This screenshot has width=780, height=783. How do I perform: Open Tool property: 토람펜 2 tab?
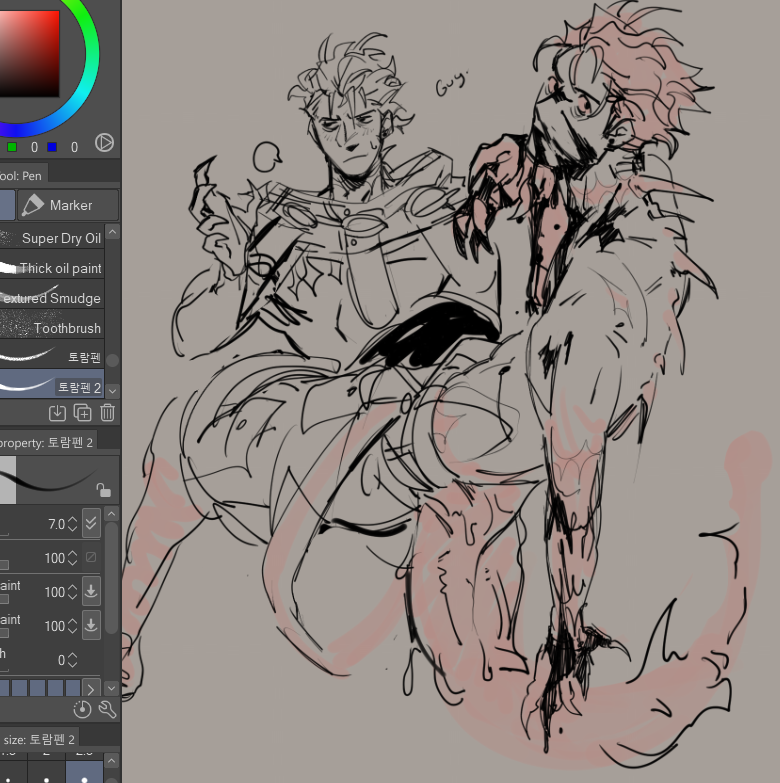(48, 442)
